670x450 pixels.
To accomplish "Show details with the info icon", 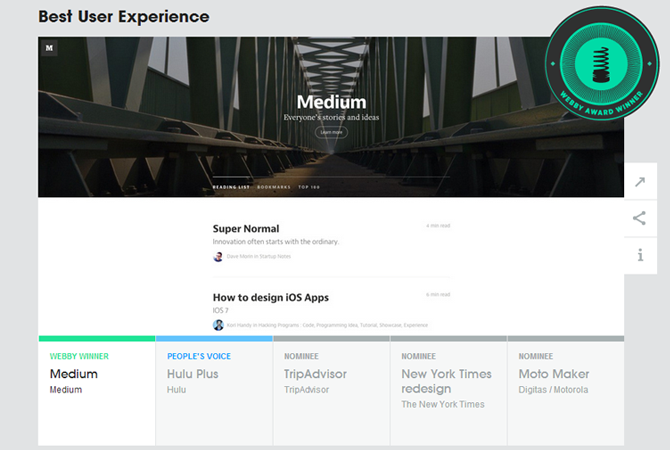I will [640, 256].
